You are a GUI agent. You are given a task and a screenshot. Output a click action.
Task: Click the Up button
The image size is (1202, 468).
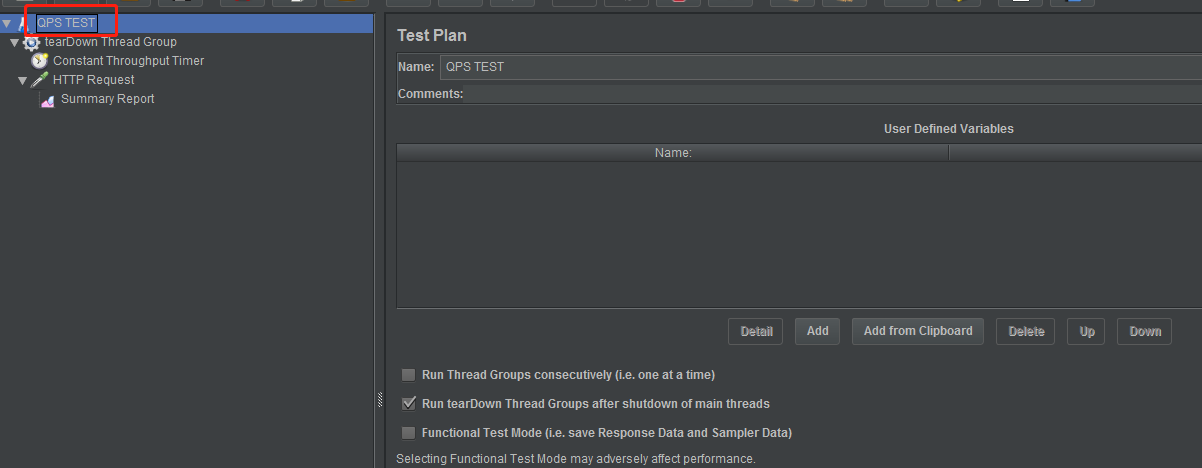pyautogui.click(x=1087, y=332)
